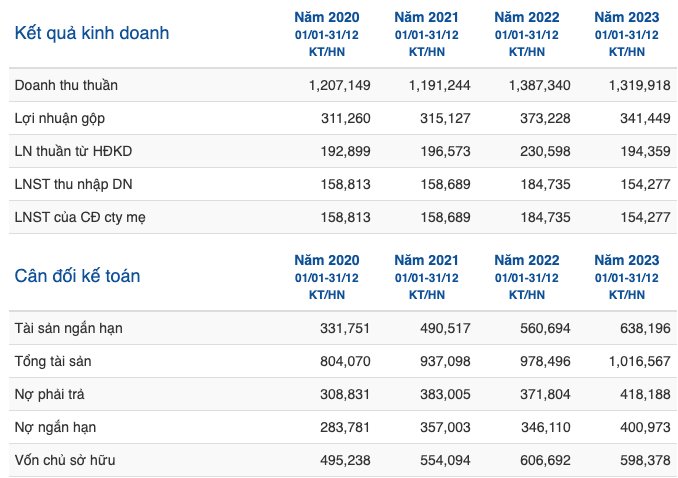Select Năm 2022 header in Kết quả kinh doanh
This screenshot has width=678, height=478.
point(527,17)
